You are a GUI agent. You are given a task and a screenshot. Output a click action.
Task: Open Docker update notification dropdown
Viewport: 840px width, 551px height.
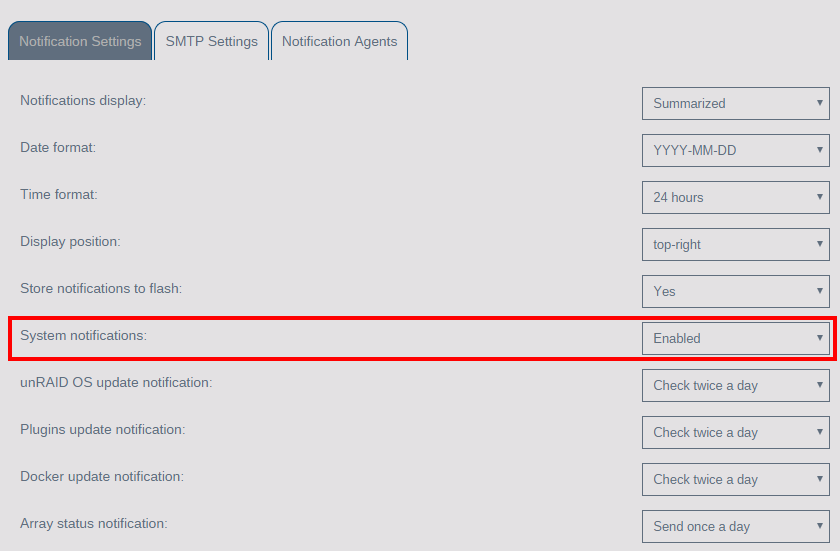click(x=736, y=479)
